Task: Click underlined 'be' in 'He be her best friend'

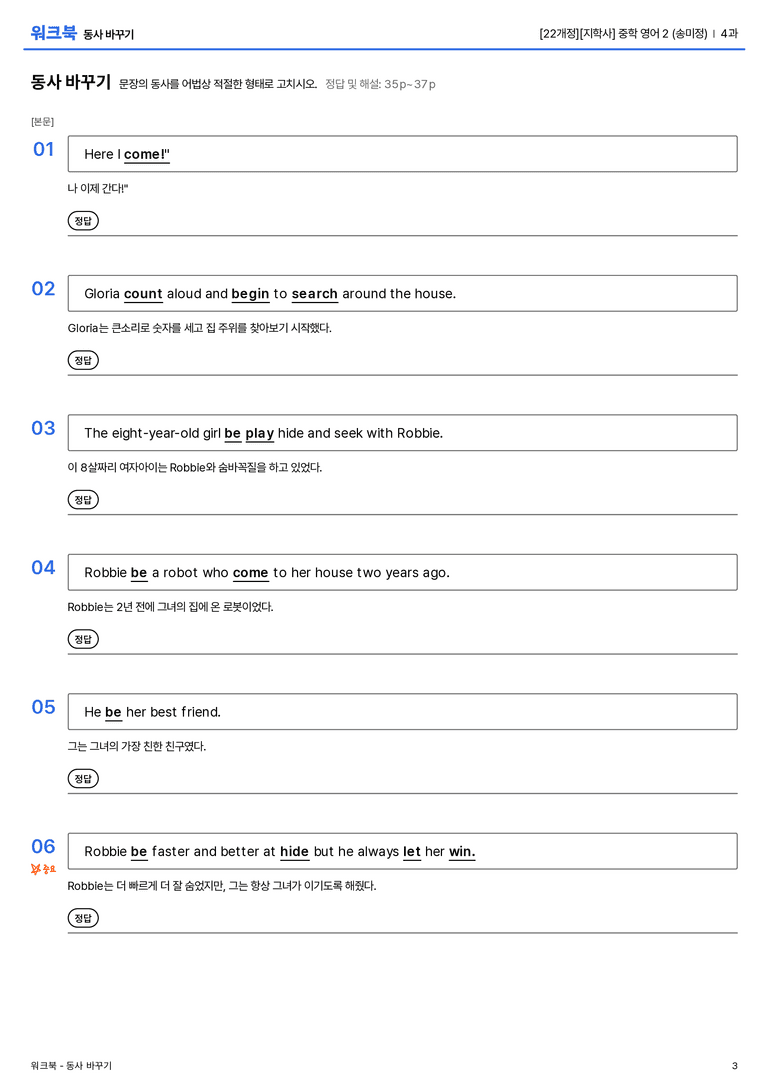Action: pyautogui.click(x=113, y=713)
